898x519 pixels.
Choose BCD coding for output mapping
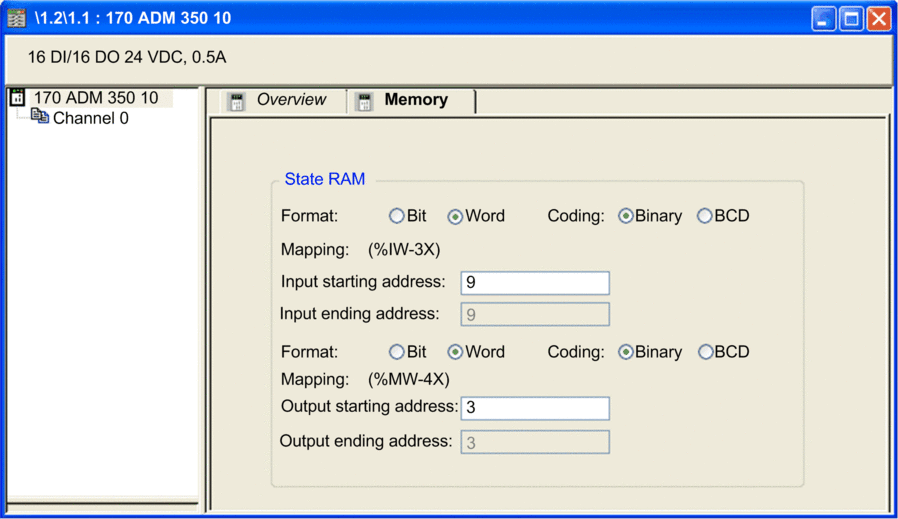pyautogui.click(x=705, y=352)
